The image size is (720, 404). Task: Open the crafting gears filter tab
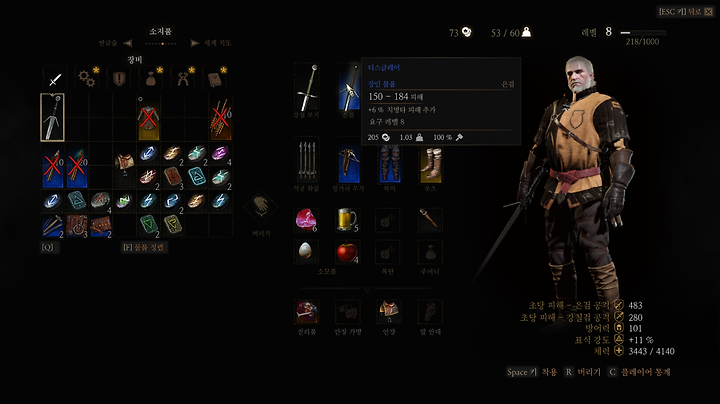87,79
